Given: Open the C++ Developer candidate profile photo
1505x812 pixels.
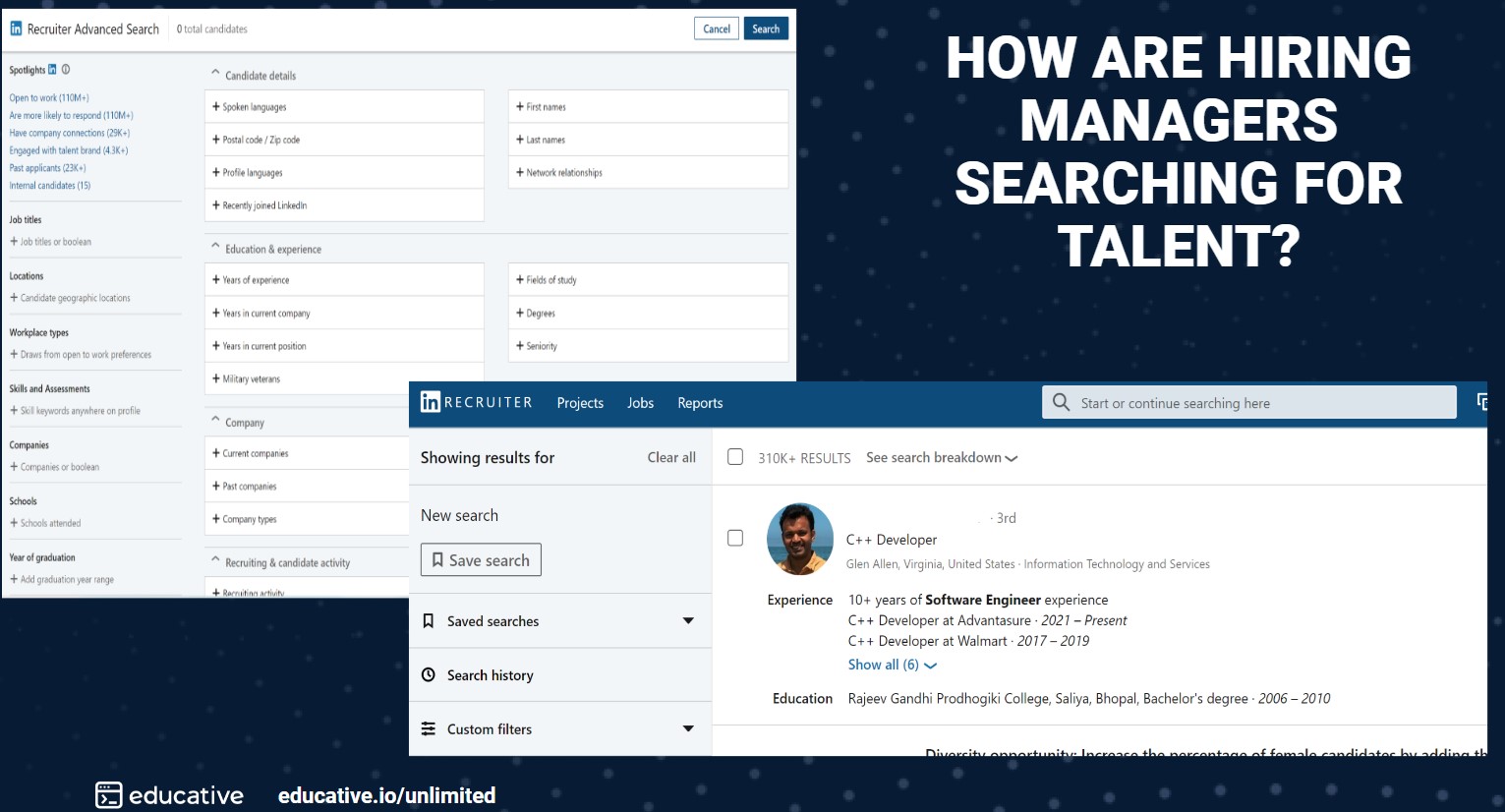Looking at the screenshot, I should click(x=800, y=539).
